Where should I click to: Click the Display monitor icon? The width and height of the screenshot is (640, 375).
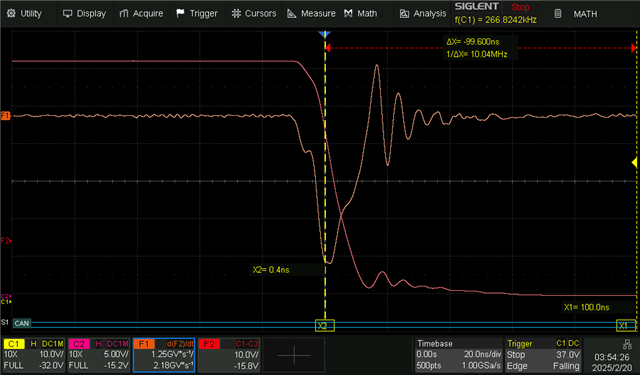pos(67,13)
